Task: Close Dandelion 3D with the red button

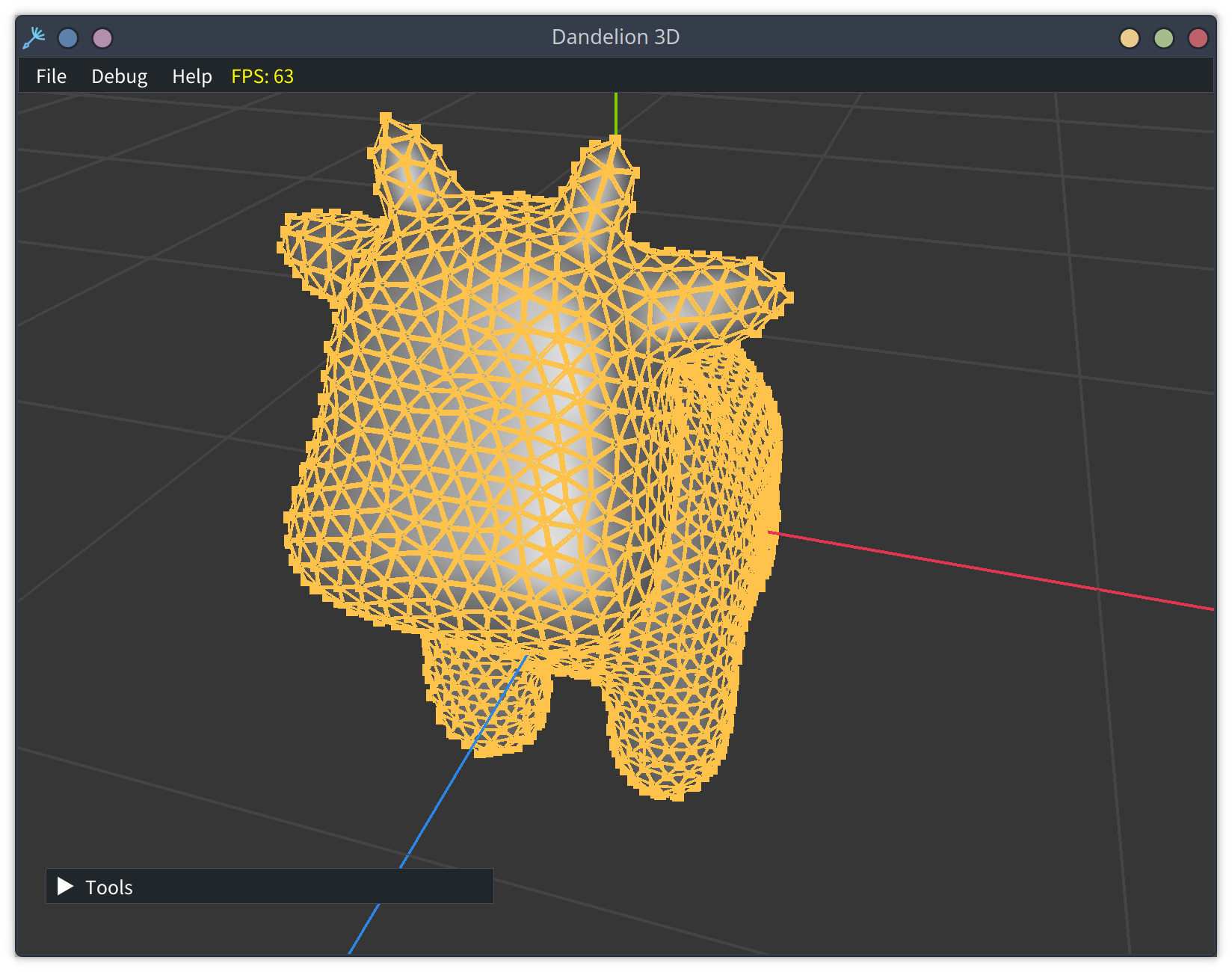Action: click(x=1198, y=38)
